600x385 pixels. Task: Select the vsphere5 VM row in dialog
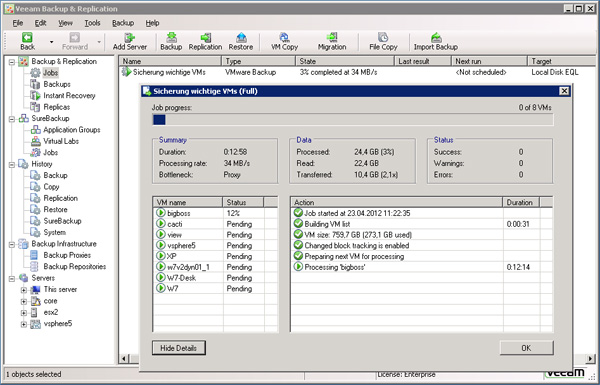pos(215,246)
